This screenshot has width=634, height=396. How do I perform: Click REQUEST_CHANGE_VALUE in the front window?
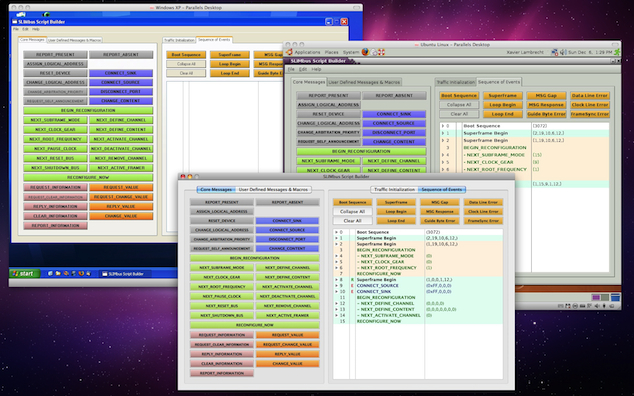coord(287,344)
